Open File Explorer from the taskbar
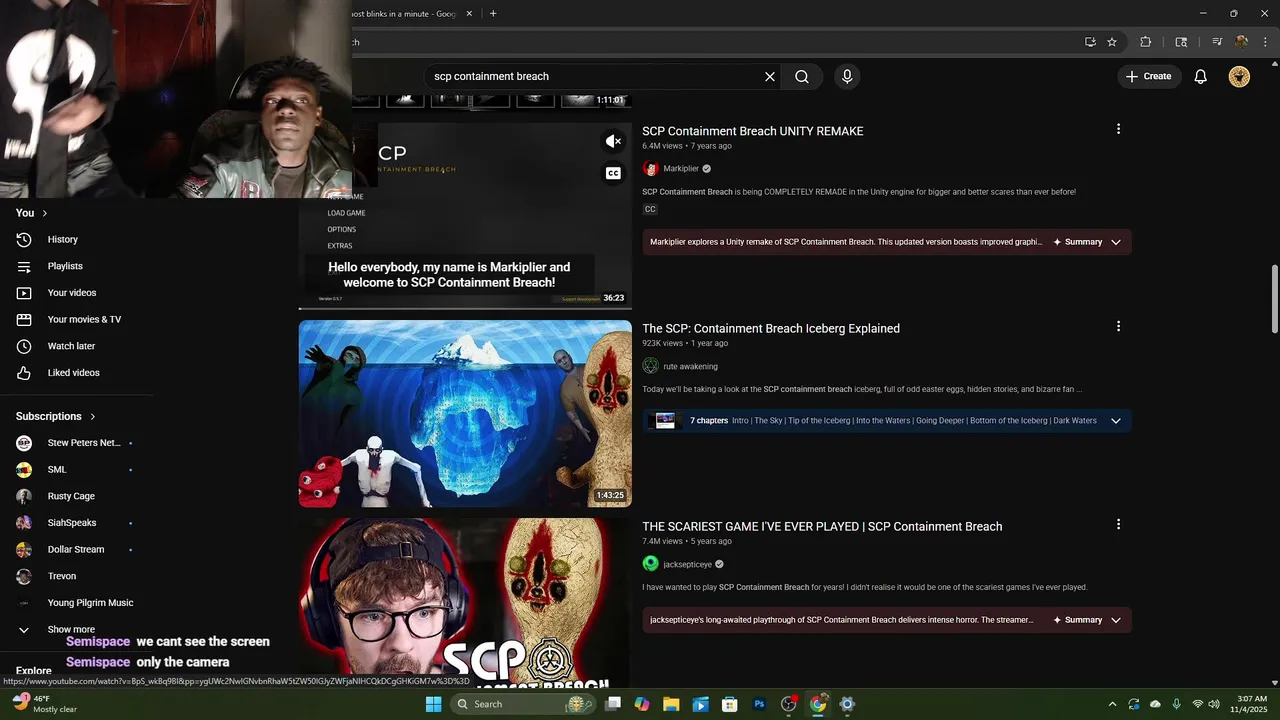The width and height of the screenshot is (1280, 720). pyautogui.click(x=671, y=704)
